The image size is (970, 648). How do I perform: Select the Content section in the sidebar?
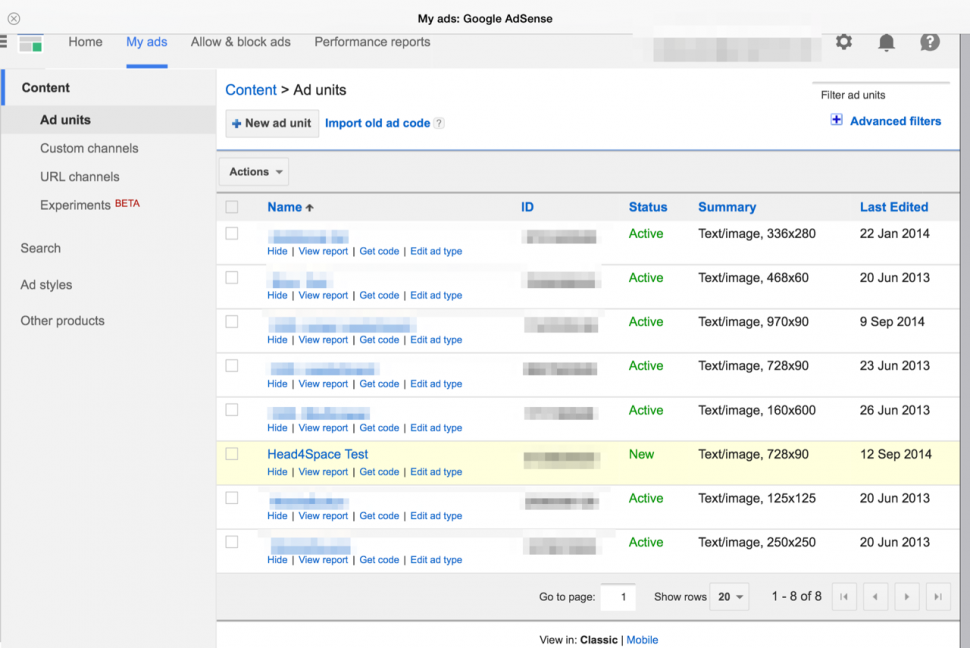46,88
